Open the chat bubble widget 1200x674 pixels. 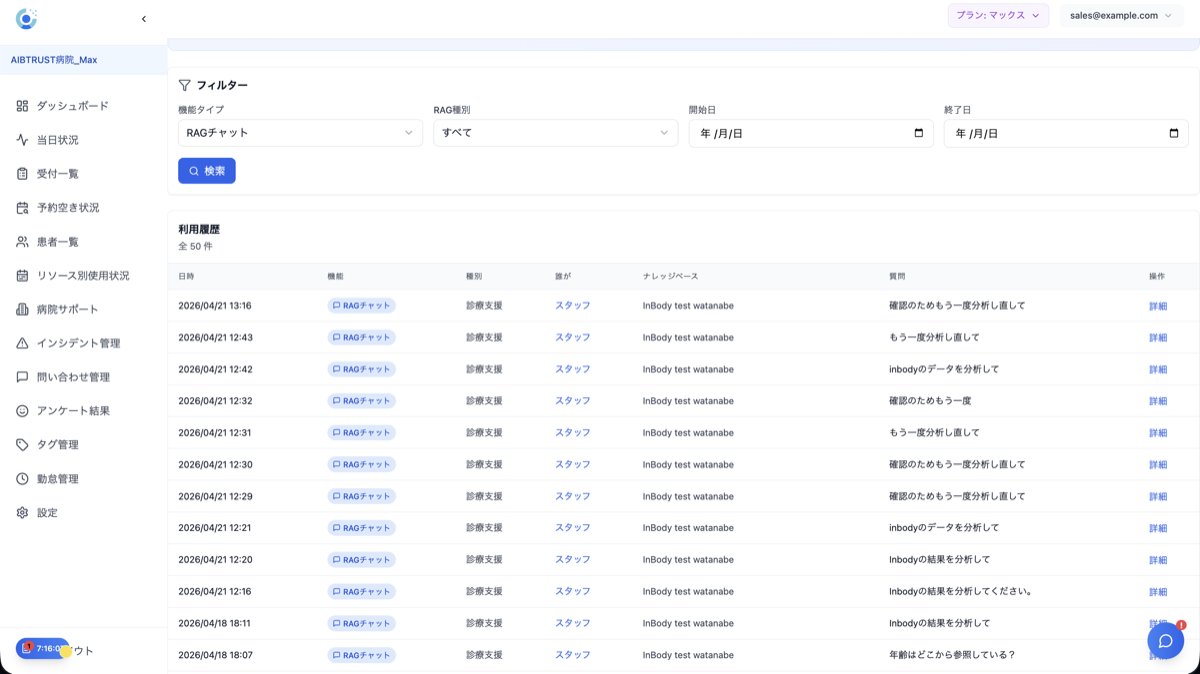(x=1165, y=641)
